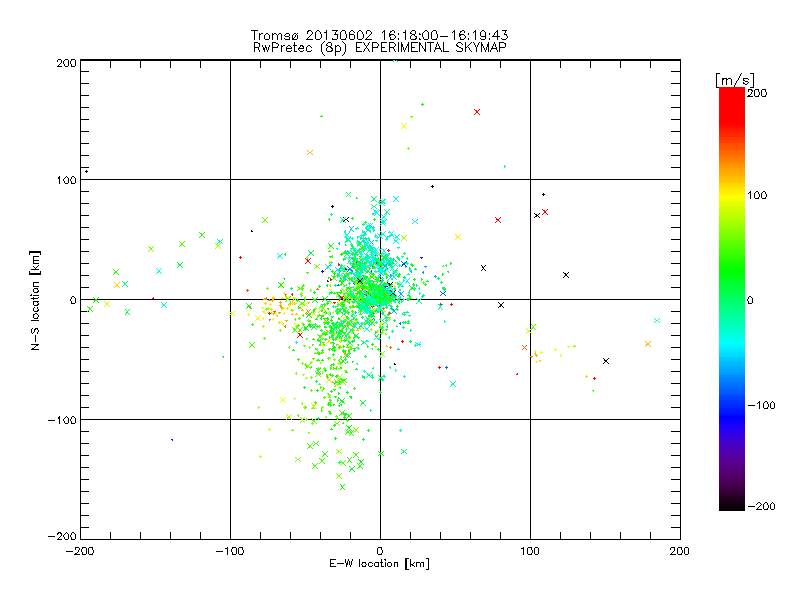Screen dimensions: 800x600
Task: Click the colorbar's 0 m/s tick label
Action: pos(750,301)
